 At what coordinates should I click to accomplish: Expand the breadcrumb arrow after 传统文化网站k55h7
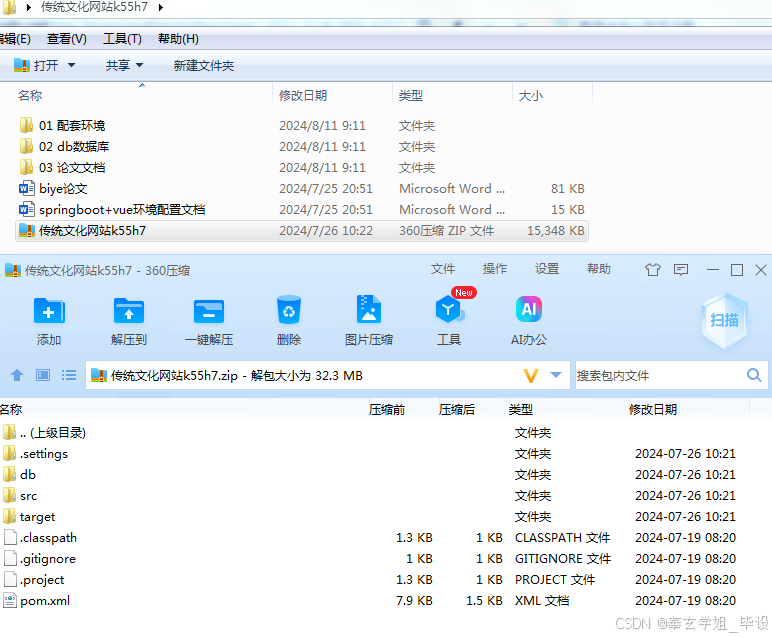[161, 7]
